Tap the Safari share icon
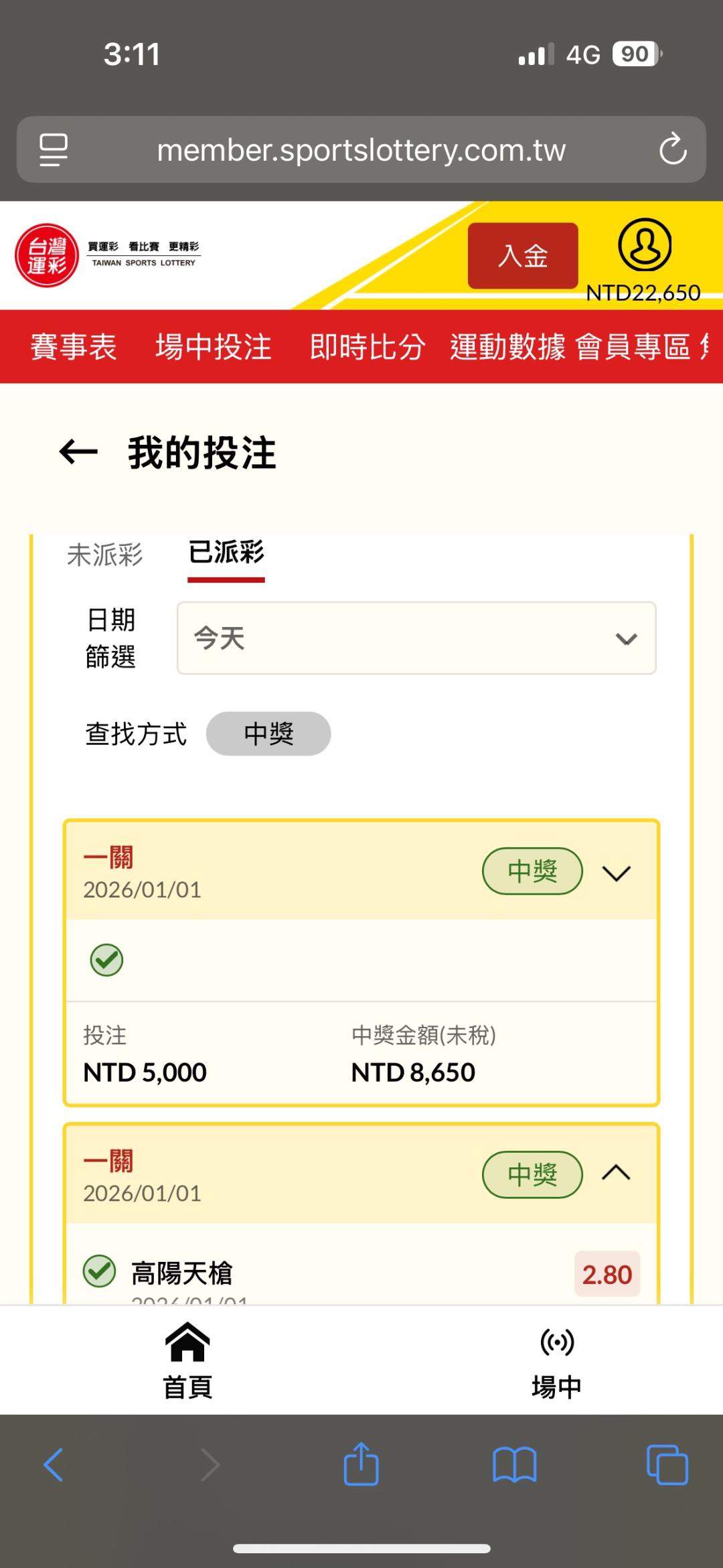Screen dimensions: 723x1568 361,1464
